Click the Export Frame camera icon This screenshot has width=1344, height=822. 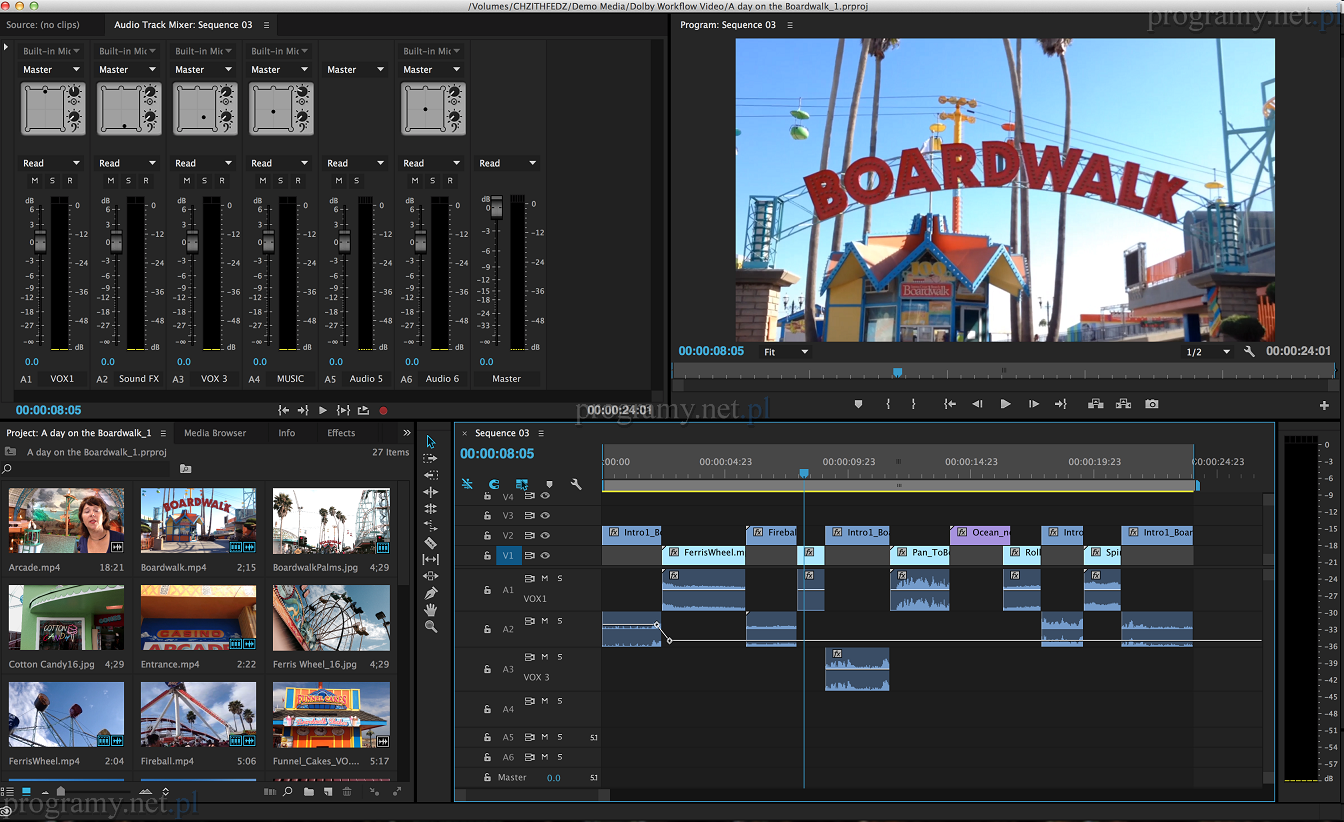(1152, 404)
